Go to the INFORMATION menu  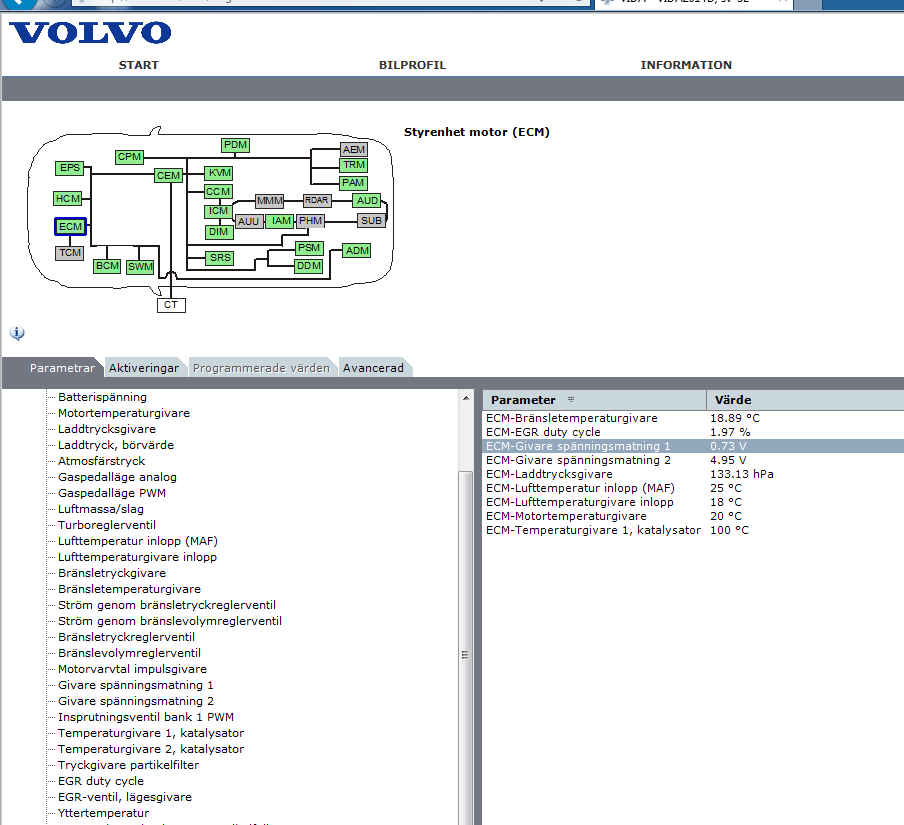click(686, 65)
